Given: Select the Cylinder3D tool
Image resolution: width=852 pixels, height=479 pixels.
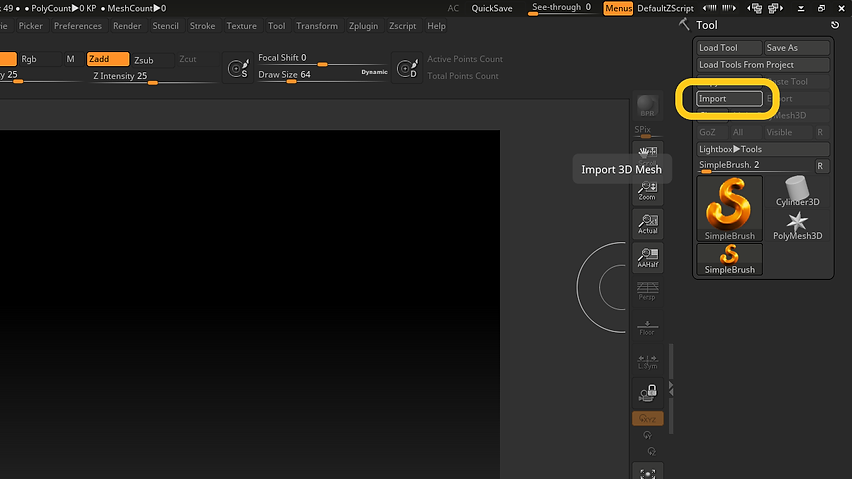Looking at the screenshot, I should coord(797,192).
